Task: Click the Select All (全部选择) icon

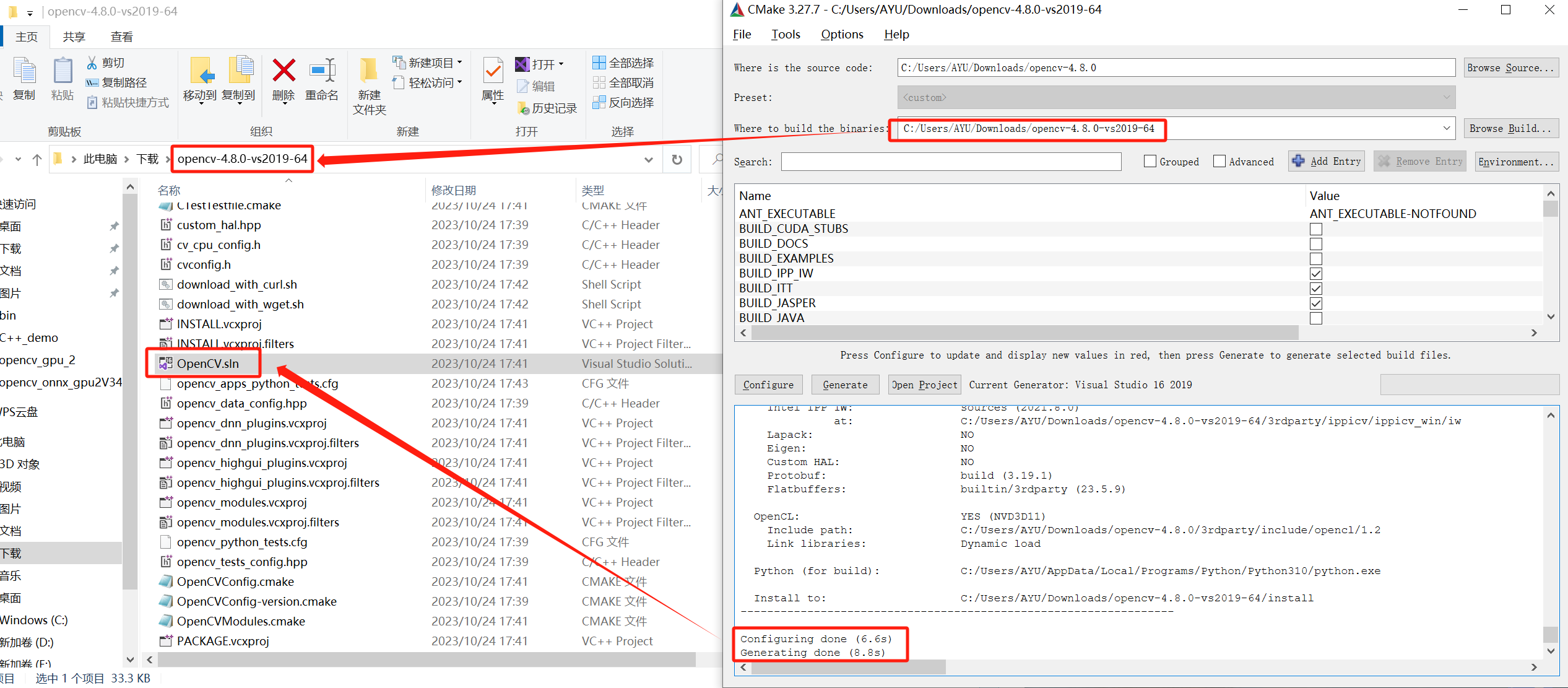Action: point(599,63)
